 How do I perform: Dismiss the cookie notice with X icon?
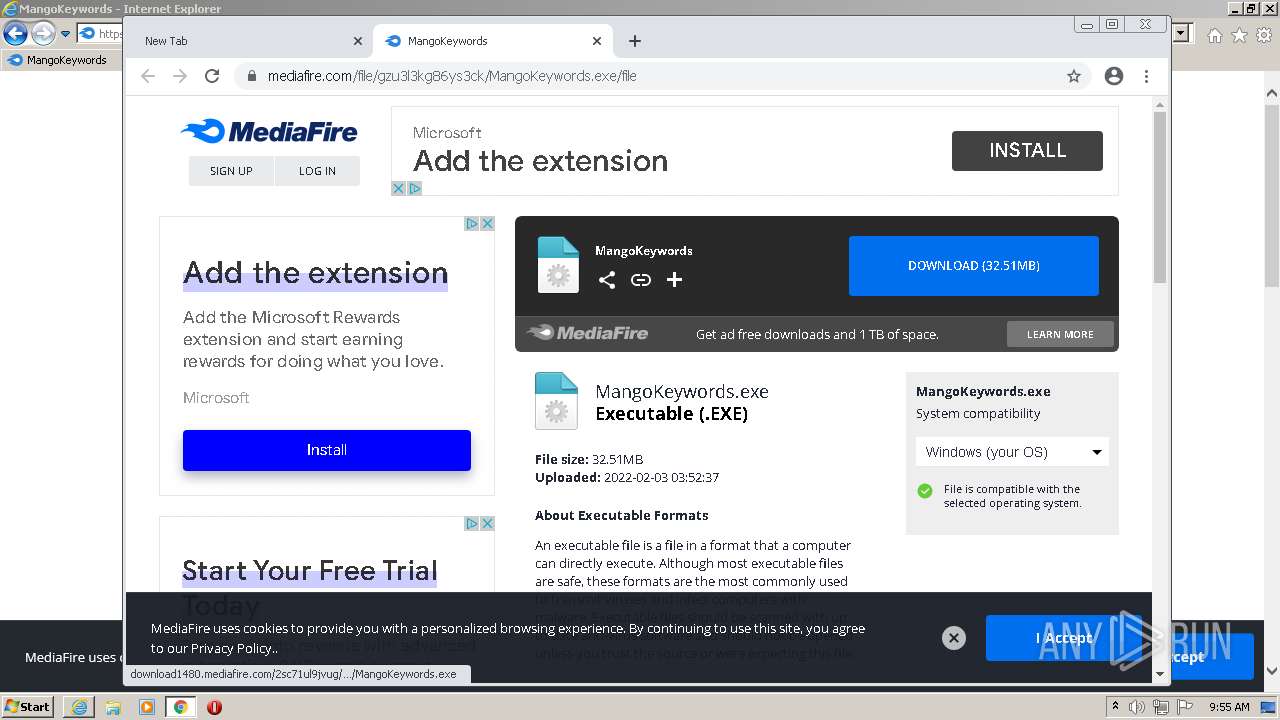pos(954,638)
